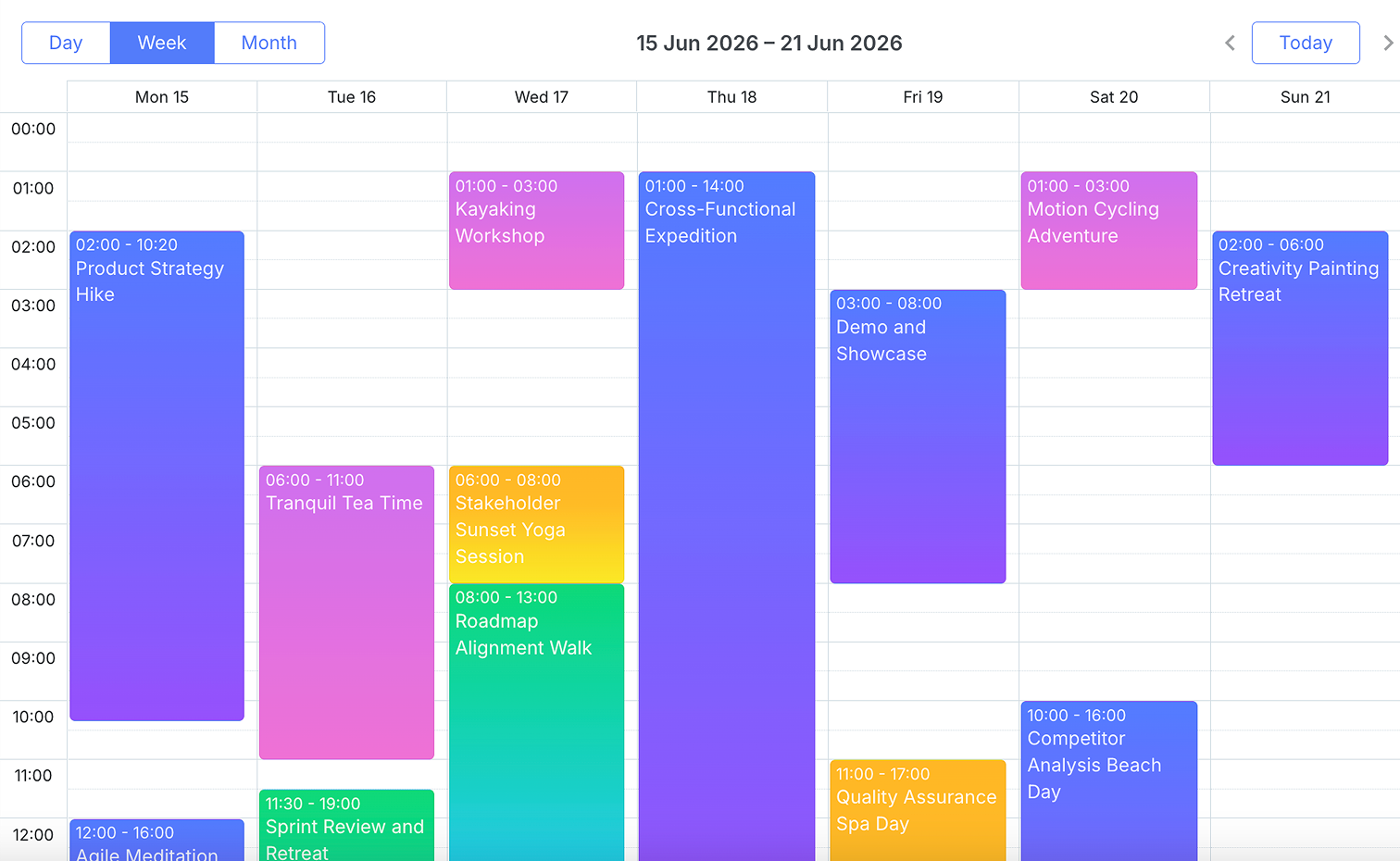
Task: Select the Tranquil Tea Time event
Action: [x=347, y=612]
